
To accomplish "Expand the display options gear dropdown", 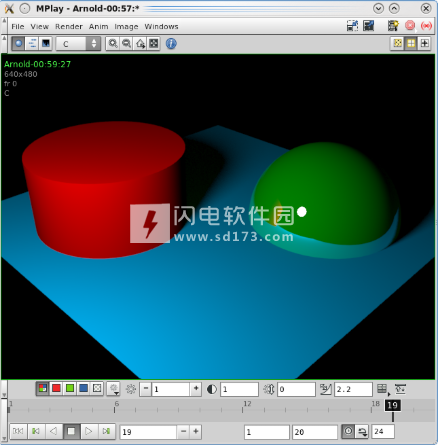I will (x=113, y=389).
